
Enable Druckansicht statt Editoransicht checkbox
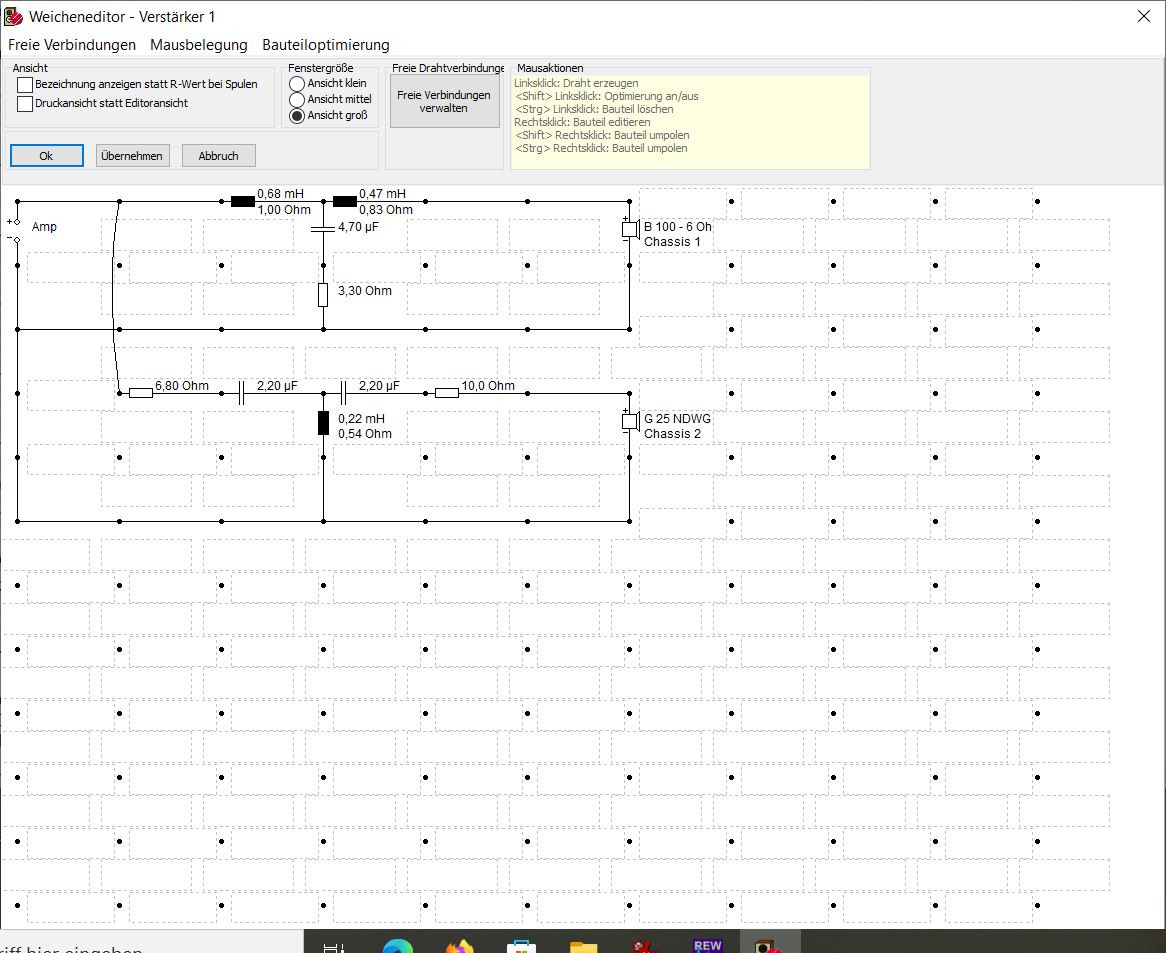(x=25, y=104)
